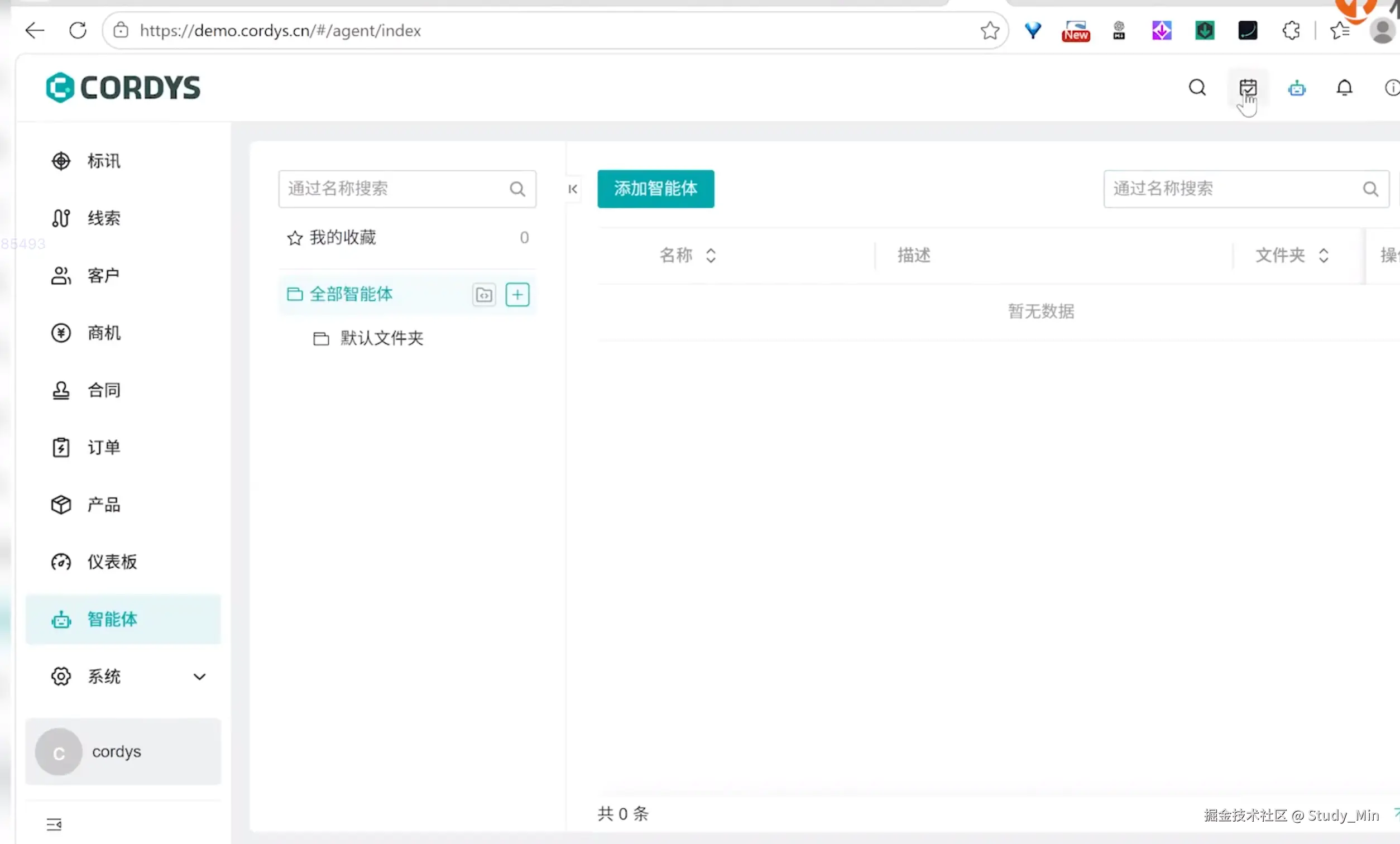Viewport: 1400px width, 844px height.
Task: Open 我的收藏 favorites list
Action: pos(407,238)
